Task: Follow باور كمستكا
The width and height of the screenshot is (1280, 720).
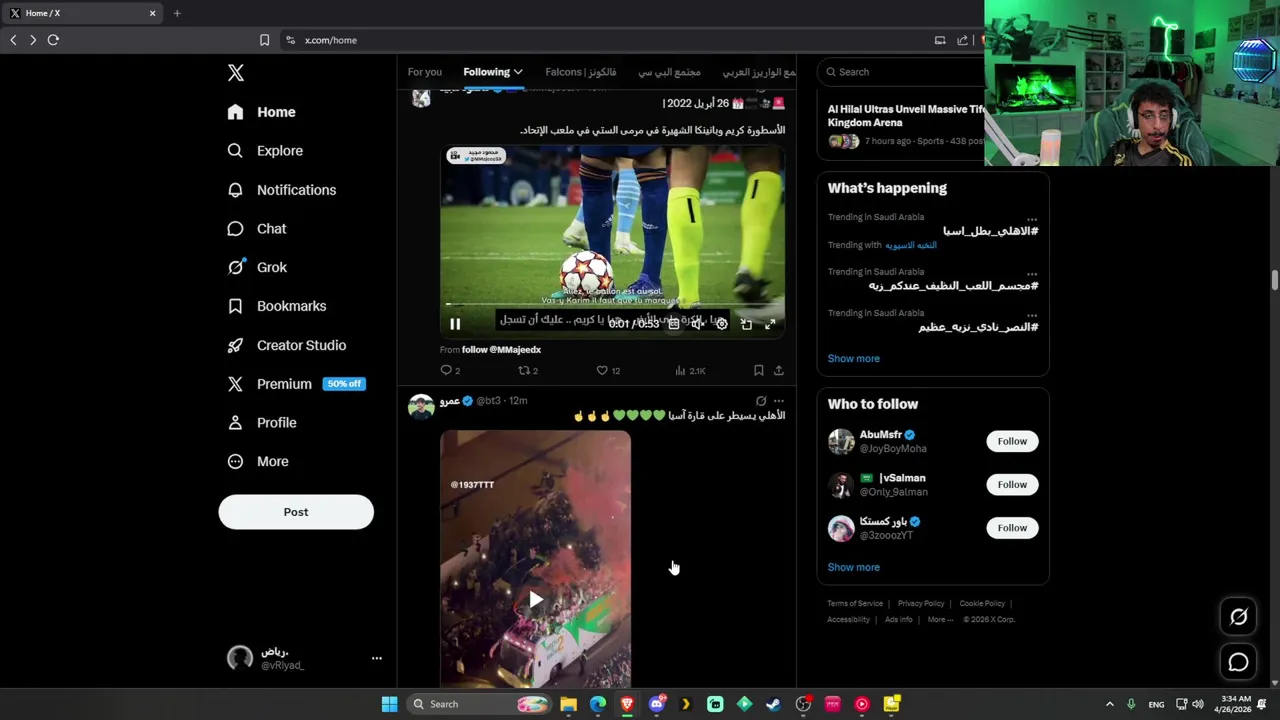Action: [1012, 528]
